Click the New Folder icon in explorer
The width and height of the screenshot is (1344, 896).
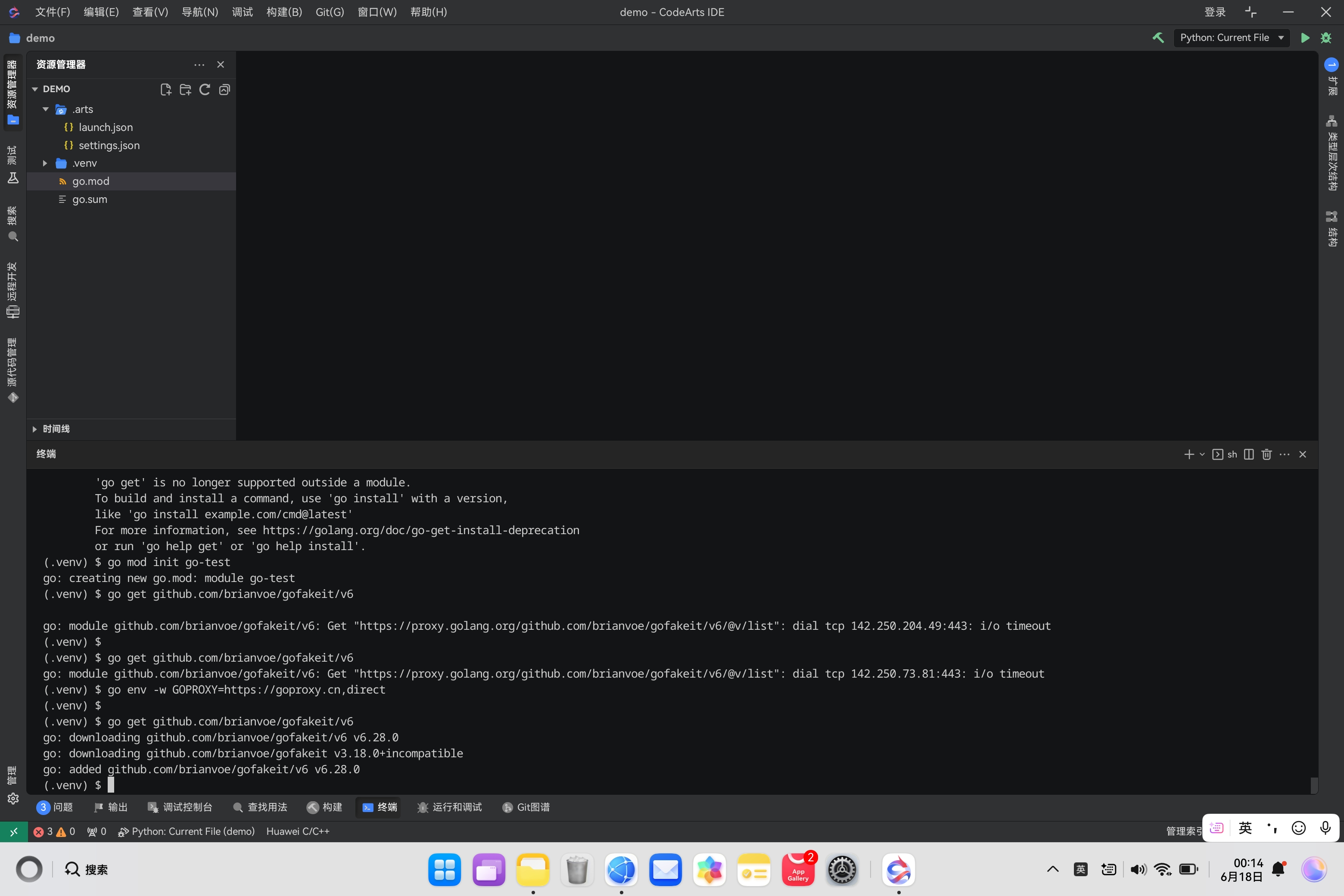(x=185, y=89)
